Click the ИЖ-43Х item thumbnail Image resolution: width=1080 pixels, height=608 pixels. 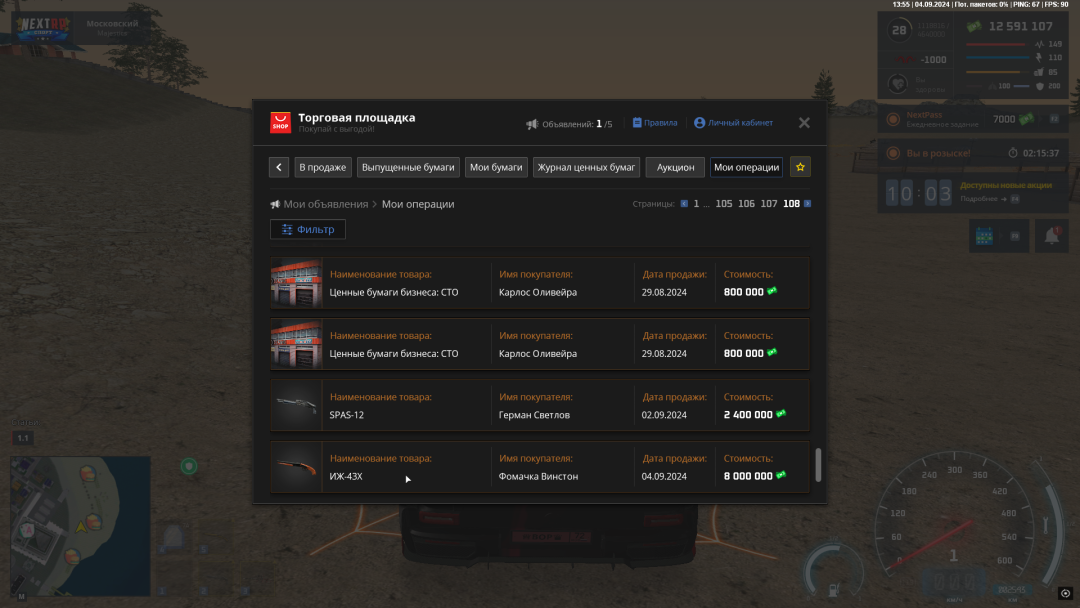tap(296, 467)
